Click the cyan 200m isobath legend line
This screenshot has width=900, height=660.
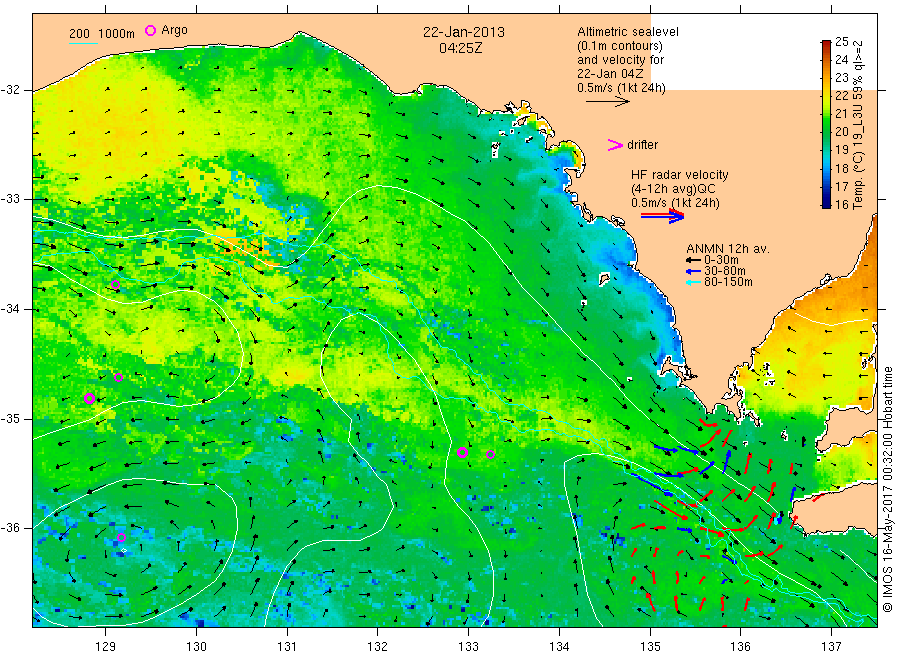coord(83,43)
